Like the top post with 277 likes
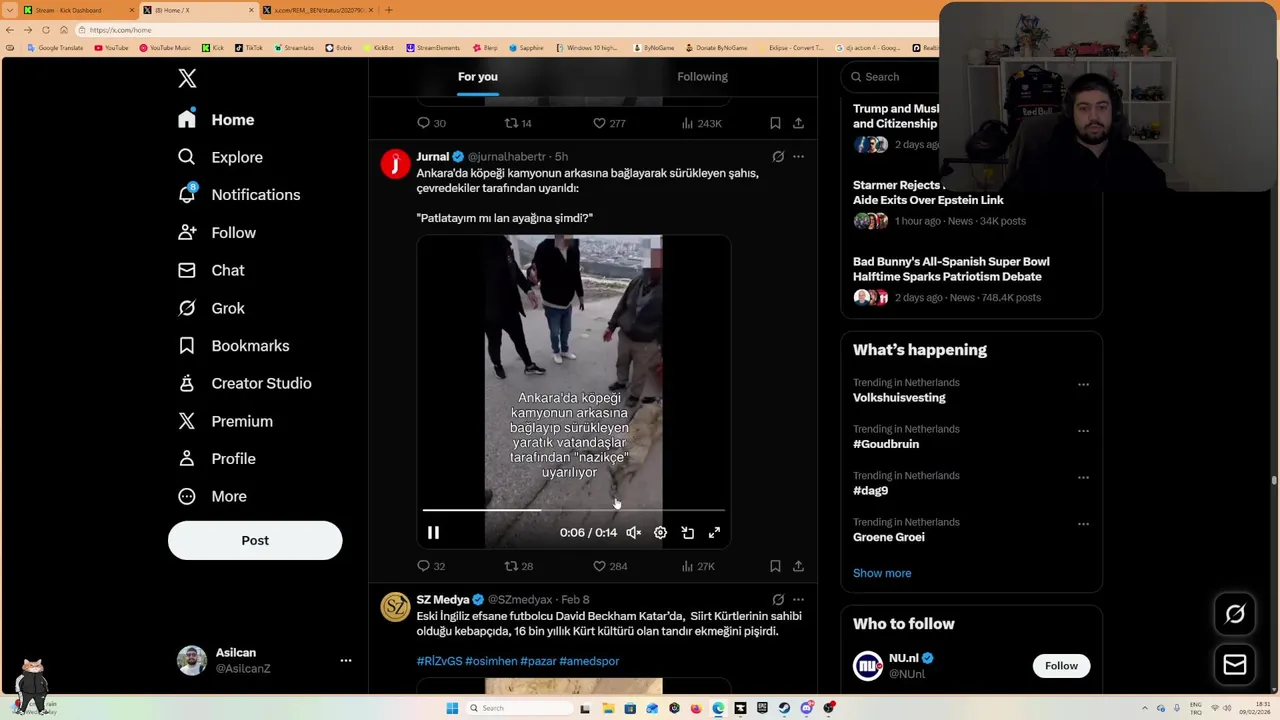 click(x=609, y=123)
